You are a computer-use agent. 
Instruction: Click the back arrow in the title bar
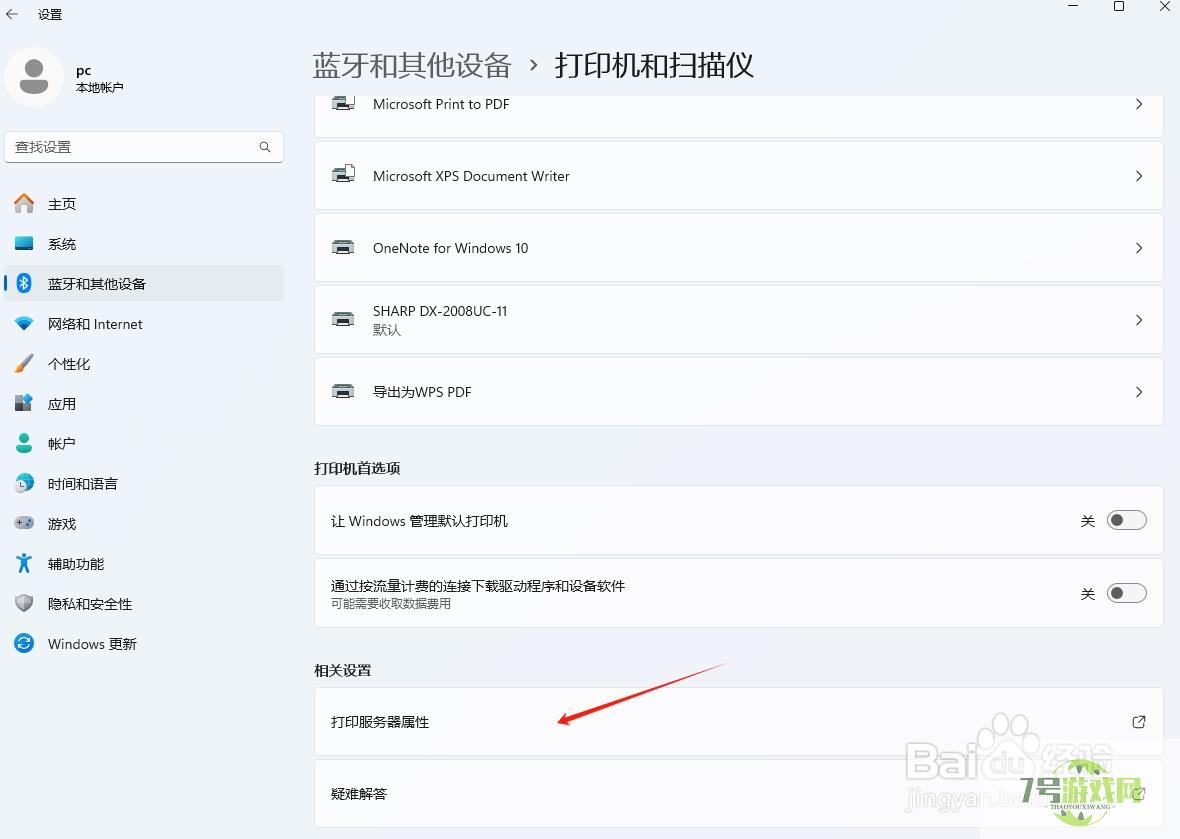pyautogui.click(x=12, y=14)
